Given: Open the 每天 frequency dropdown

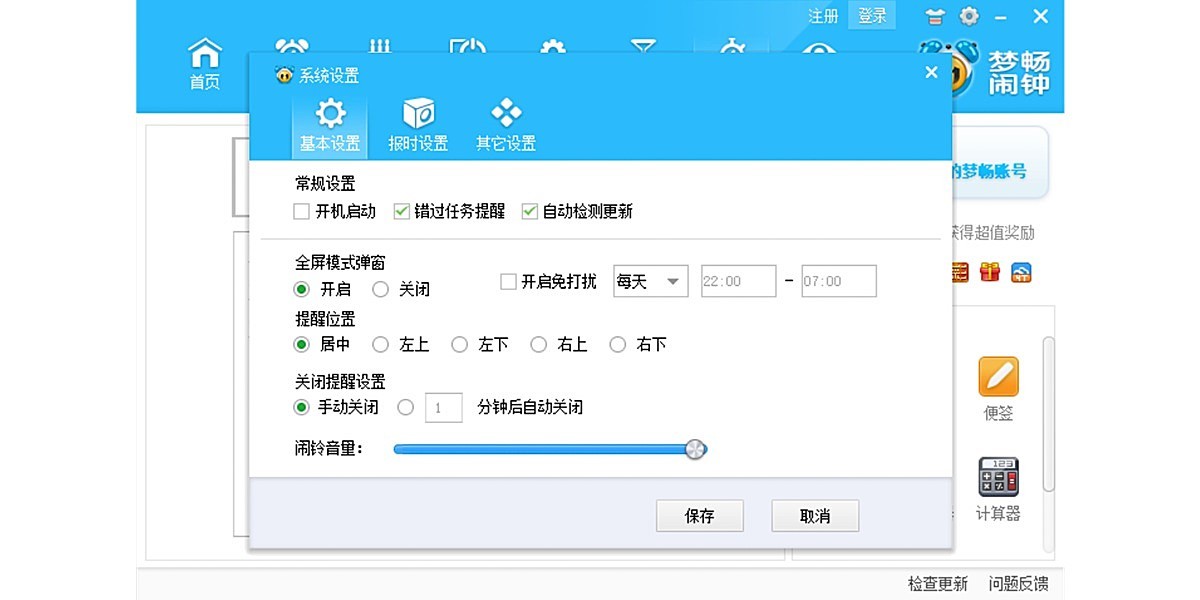Looking at the screenshot, I should pyautogui.click(x=650, y=281).
